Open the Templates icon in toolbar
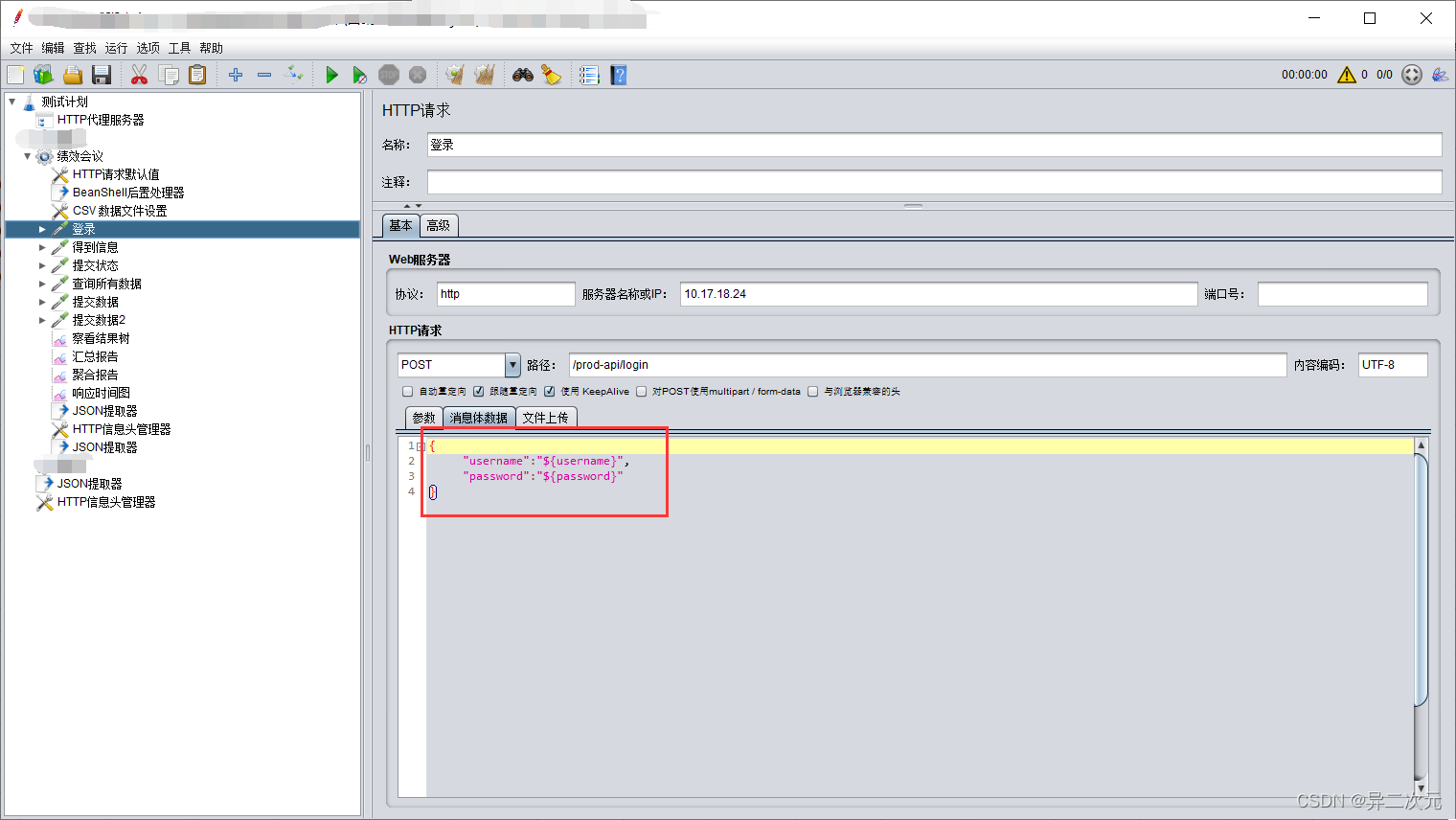 pos(43,75)
